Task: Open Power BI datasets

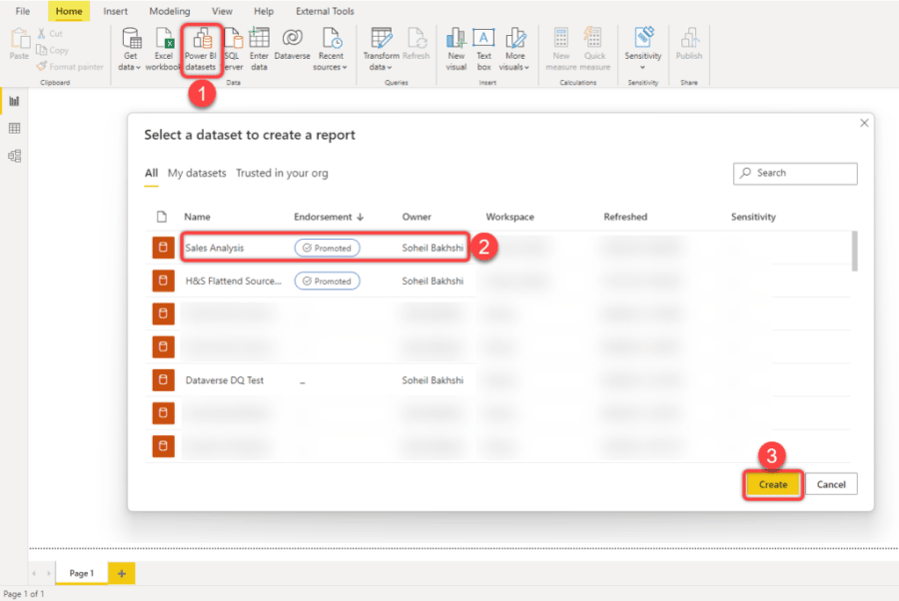Action: pyautogui.click(x=201, y=49)
